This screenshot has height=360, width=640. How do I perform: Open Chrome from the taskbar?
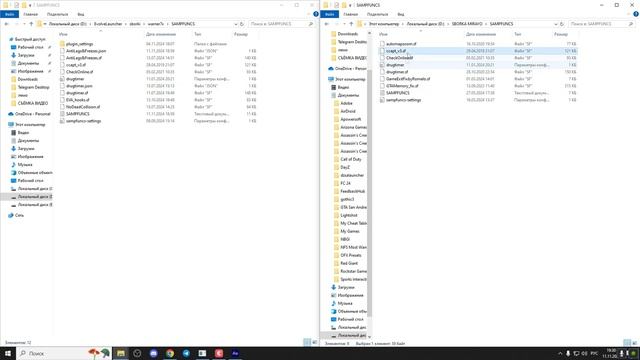tap(170, 353)
